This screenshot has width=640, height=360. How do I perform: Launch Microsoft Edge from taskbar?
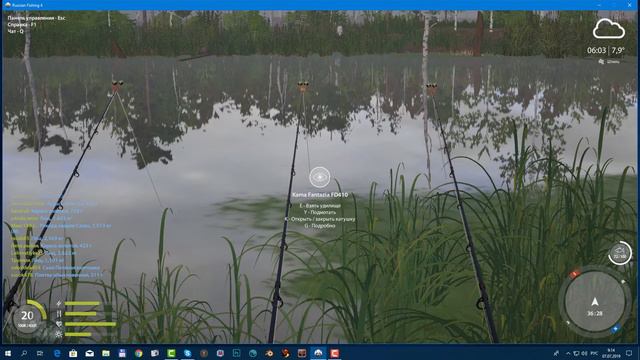[x=57, y=353]
